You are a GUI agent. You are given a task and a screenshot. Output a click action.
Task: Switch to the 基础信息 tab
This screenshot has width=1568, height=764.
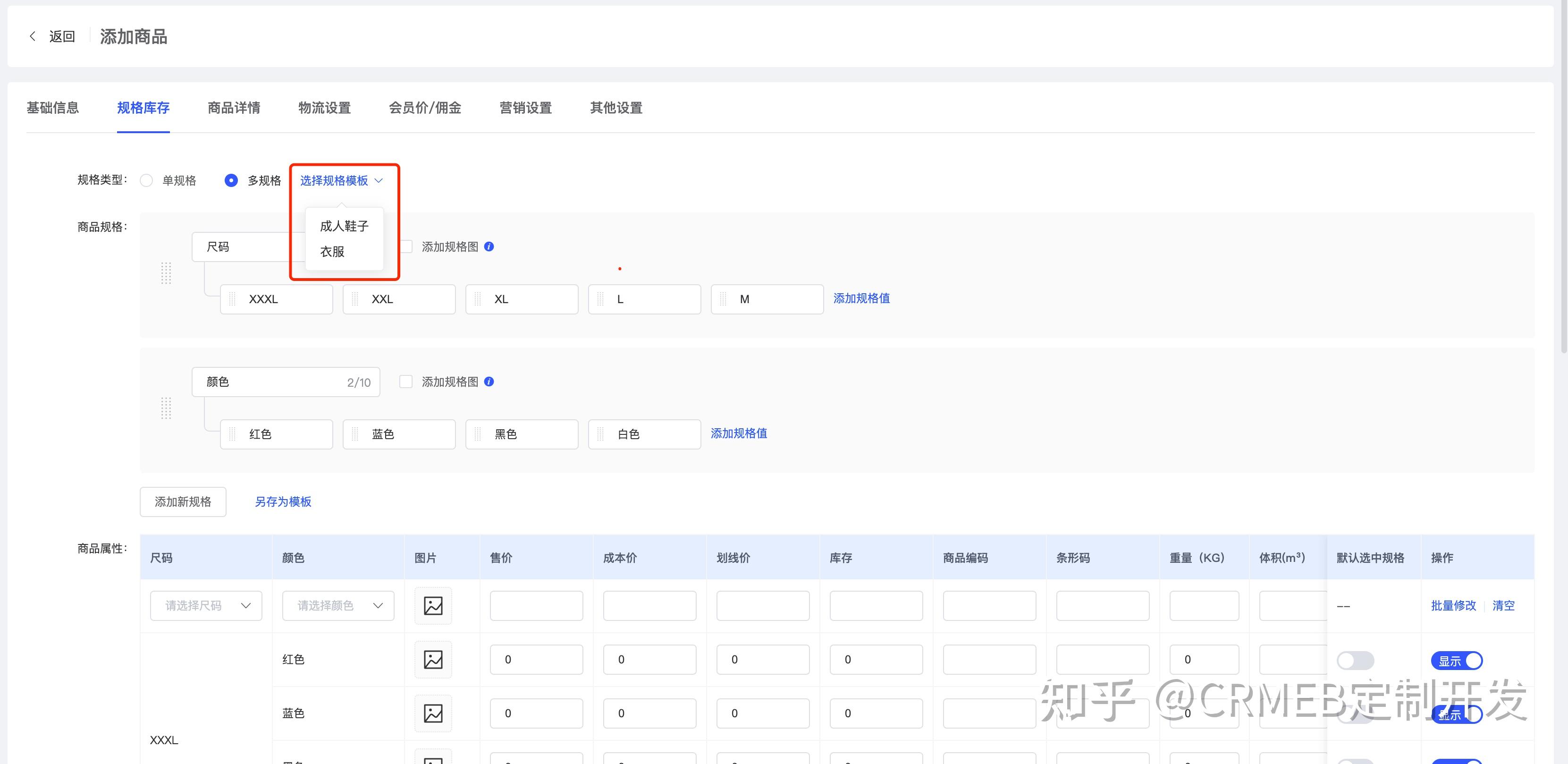point(53,108)
